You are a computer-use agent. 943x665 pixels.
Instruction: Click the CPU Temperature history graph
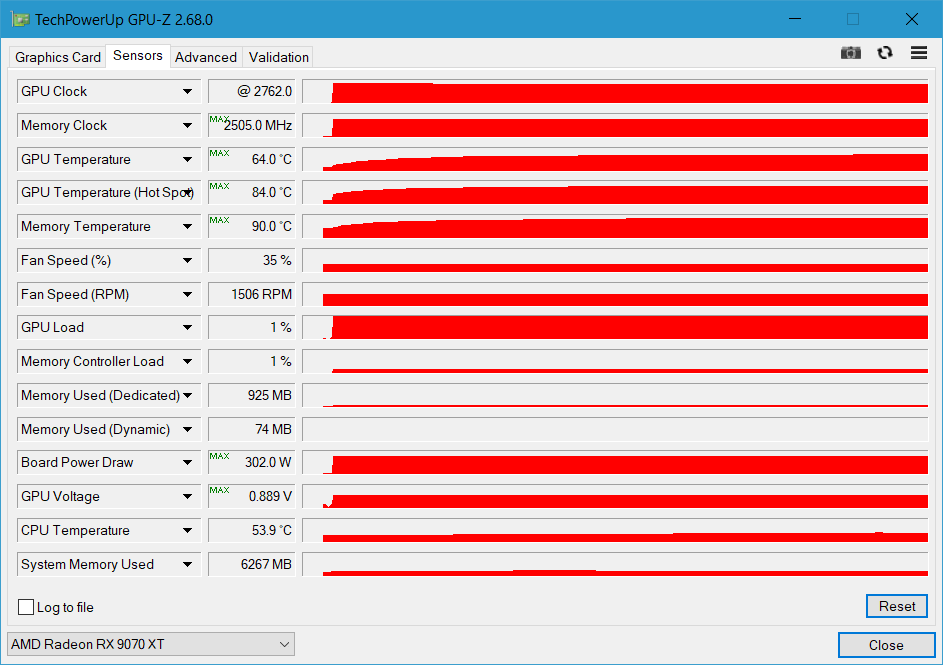[x=615, y=530]
